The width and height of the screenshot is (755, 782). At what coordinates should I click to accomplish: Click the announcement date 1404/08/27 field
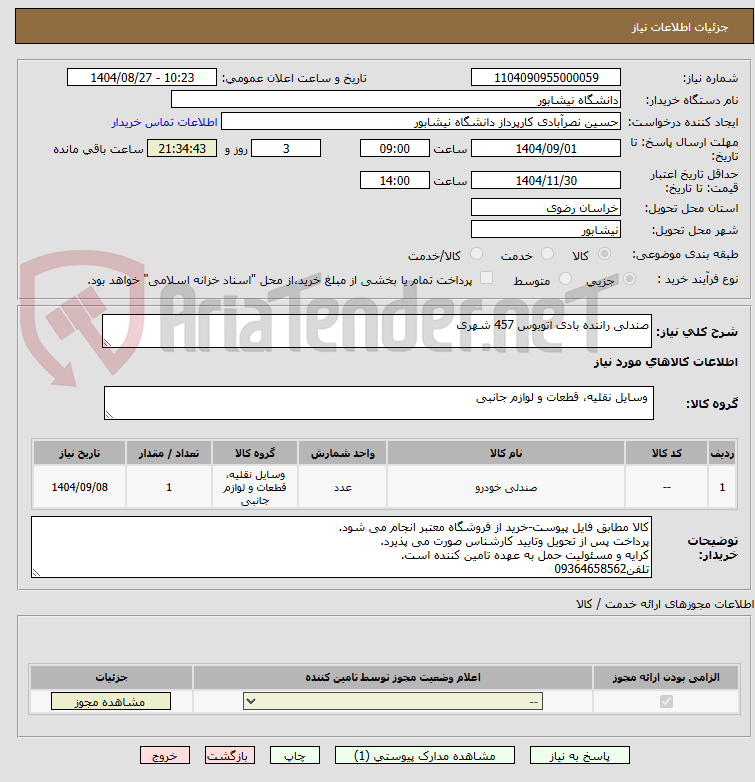click(142, 77)
